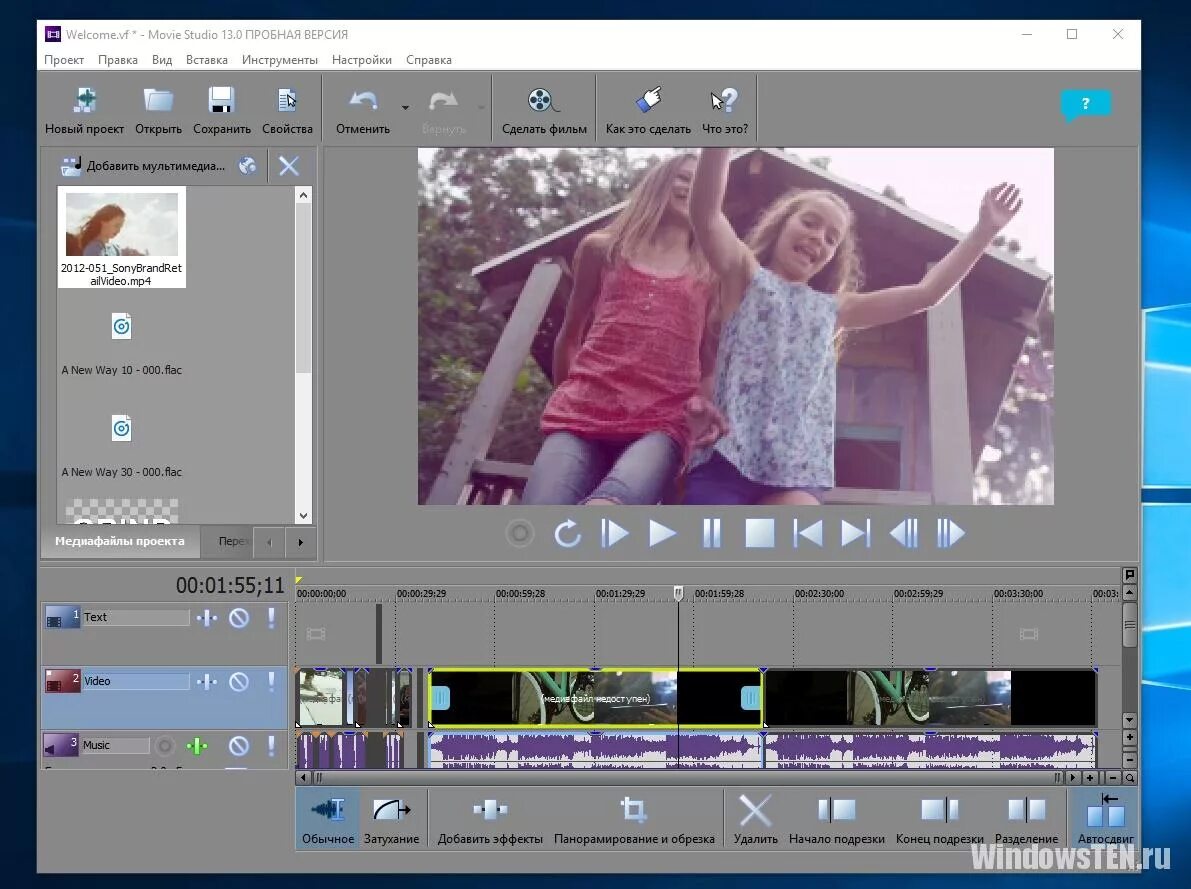Click the Новый проект toolbar icon
The height and width of the screenshot is (889, 1191).
tap(84, 110)
